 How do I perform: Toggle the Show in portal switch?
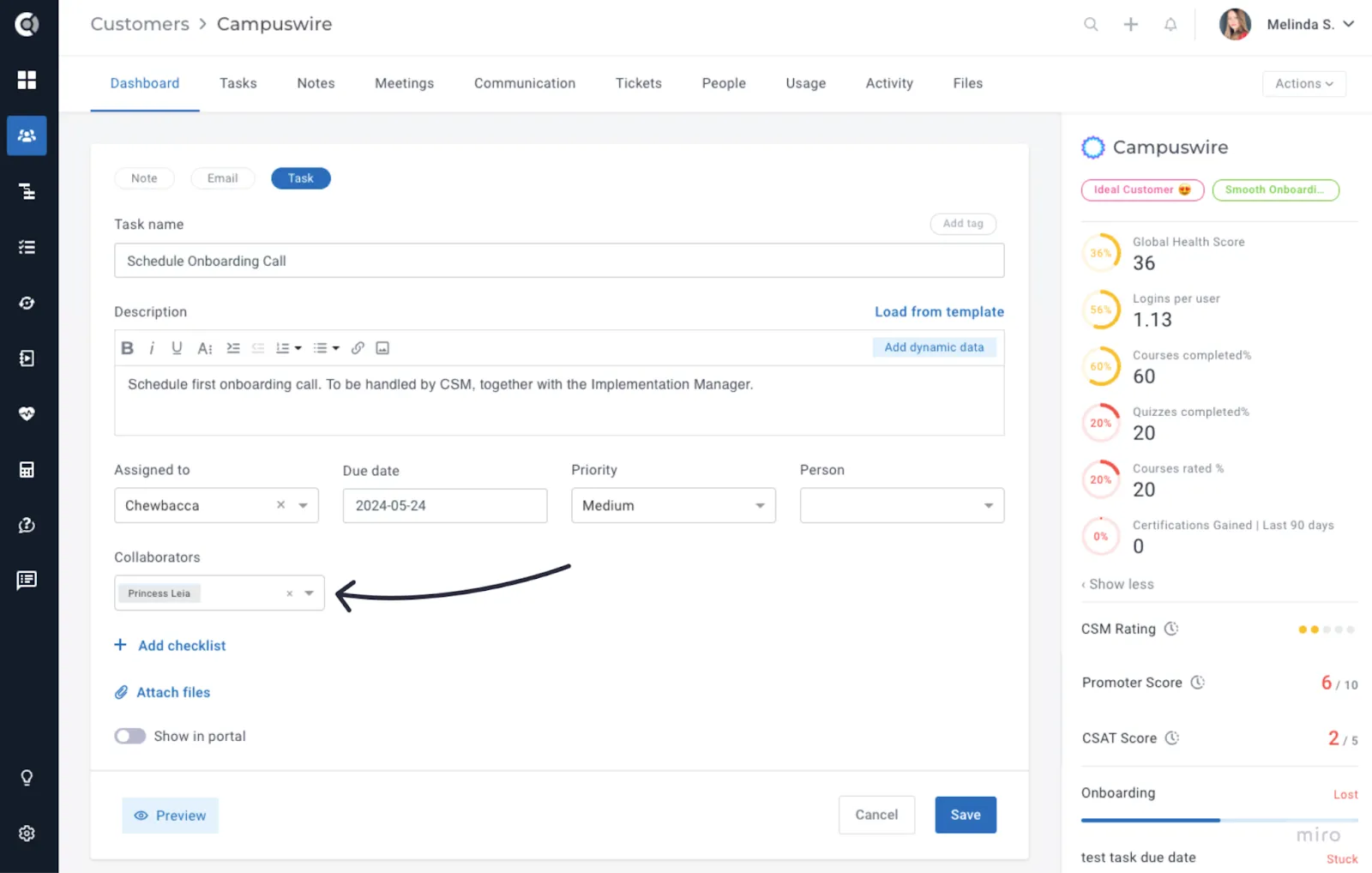tap(130, 736)
